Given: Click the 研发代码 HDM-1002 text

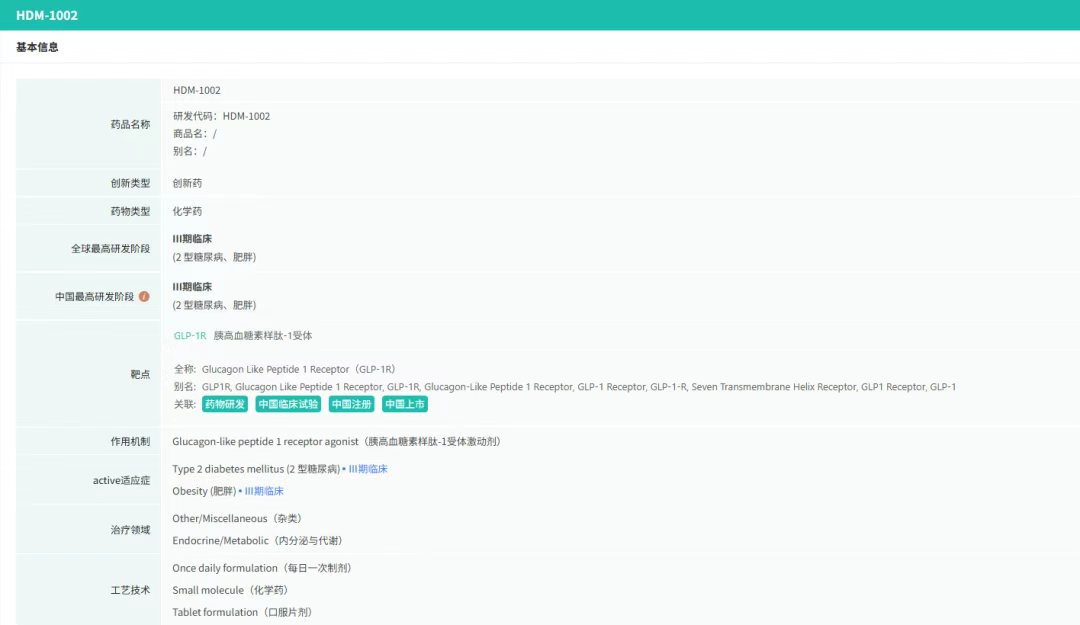Looking at the screenshot, I should click(x=221, y=116).
